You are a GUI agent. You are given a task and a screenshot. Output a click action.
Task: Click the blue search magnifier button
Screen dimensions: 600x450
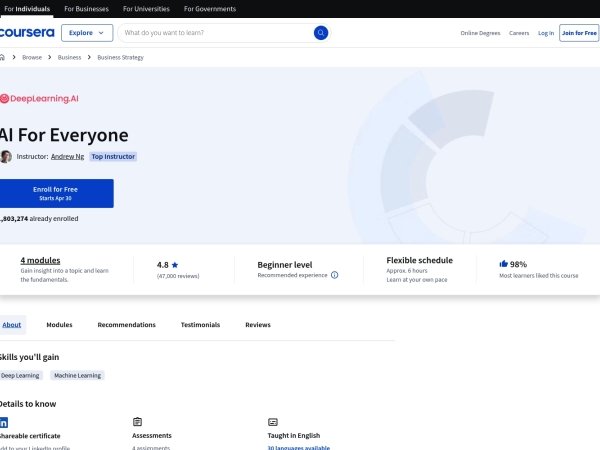(x=321, y=33)
